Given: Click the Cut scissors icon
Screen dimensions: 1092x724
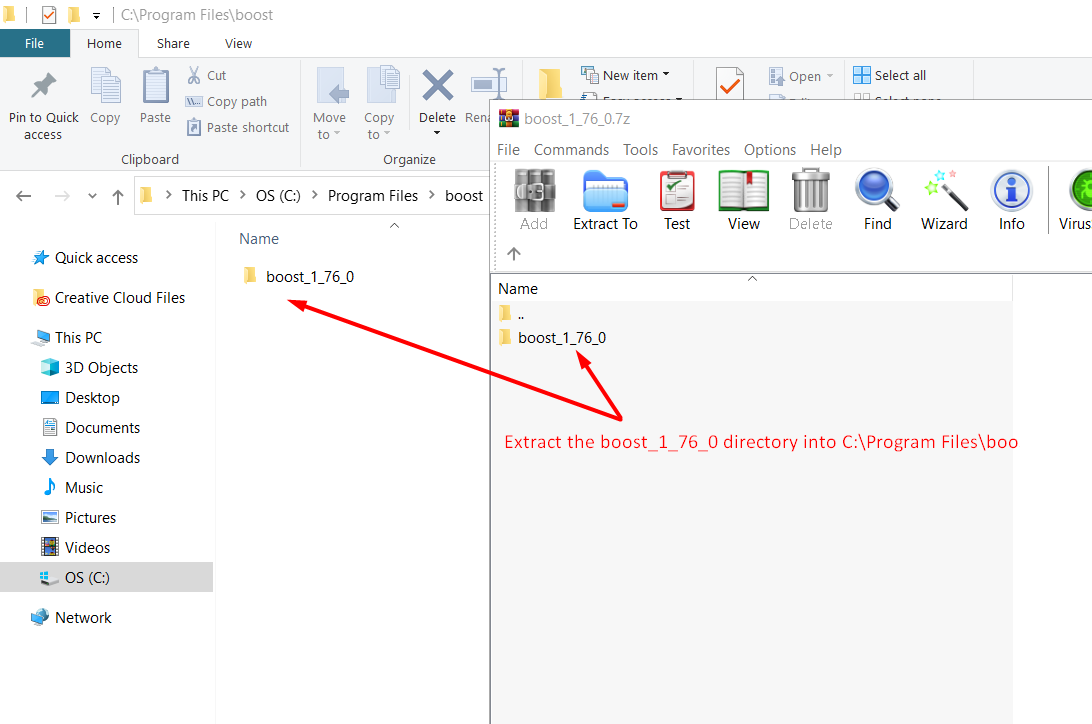Looking at the screenshot, I should point(194,75).
